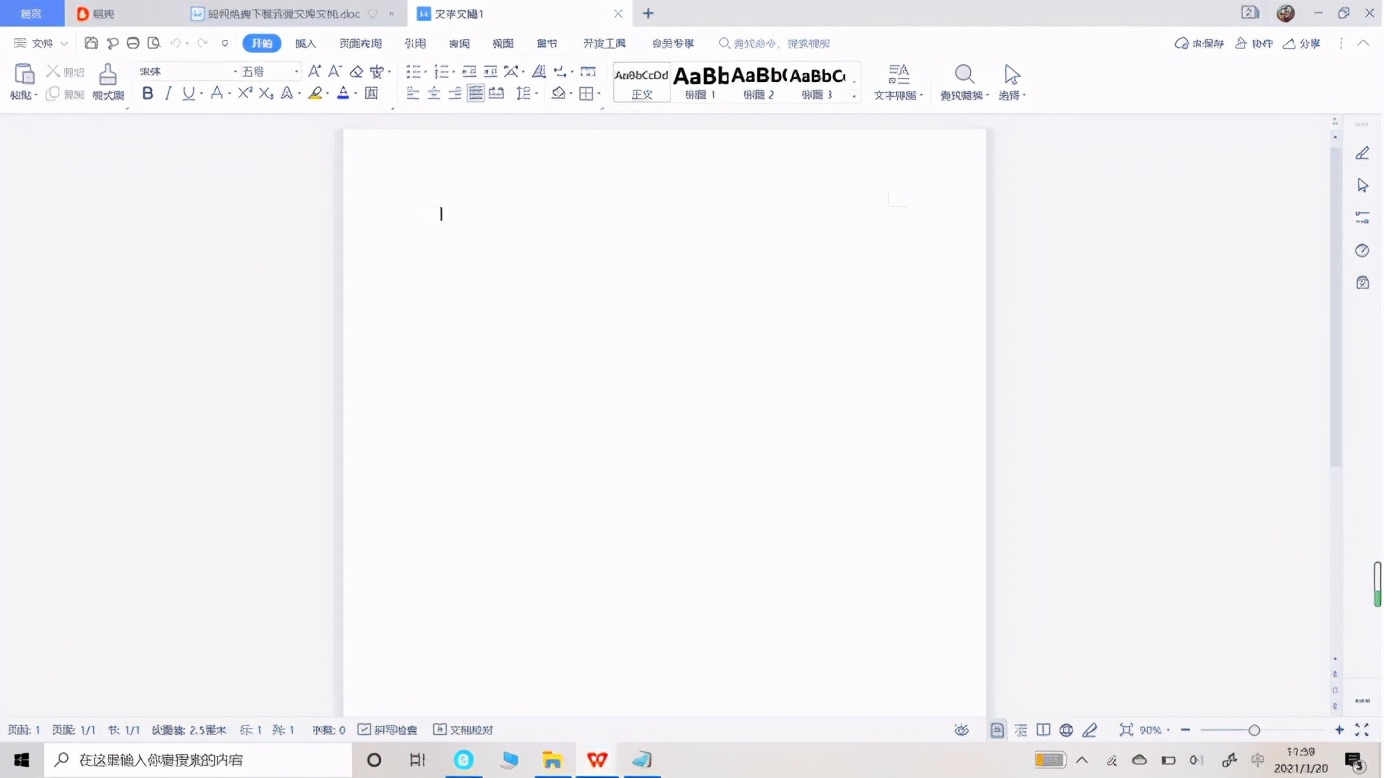Click the Find and Replace magnifier icon

[964, 76]
